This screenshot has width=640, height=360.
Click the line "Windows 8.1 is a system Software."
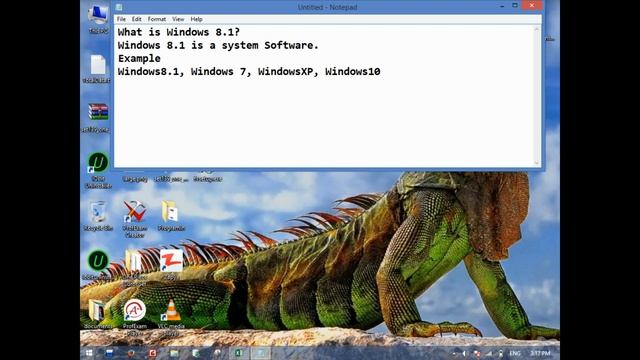pyautogui.click(x=218, y=45)
